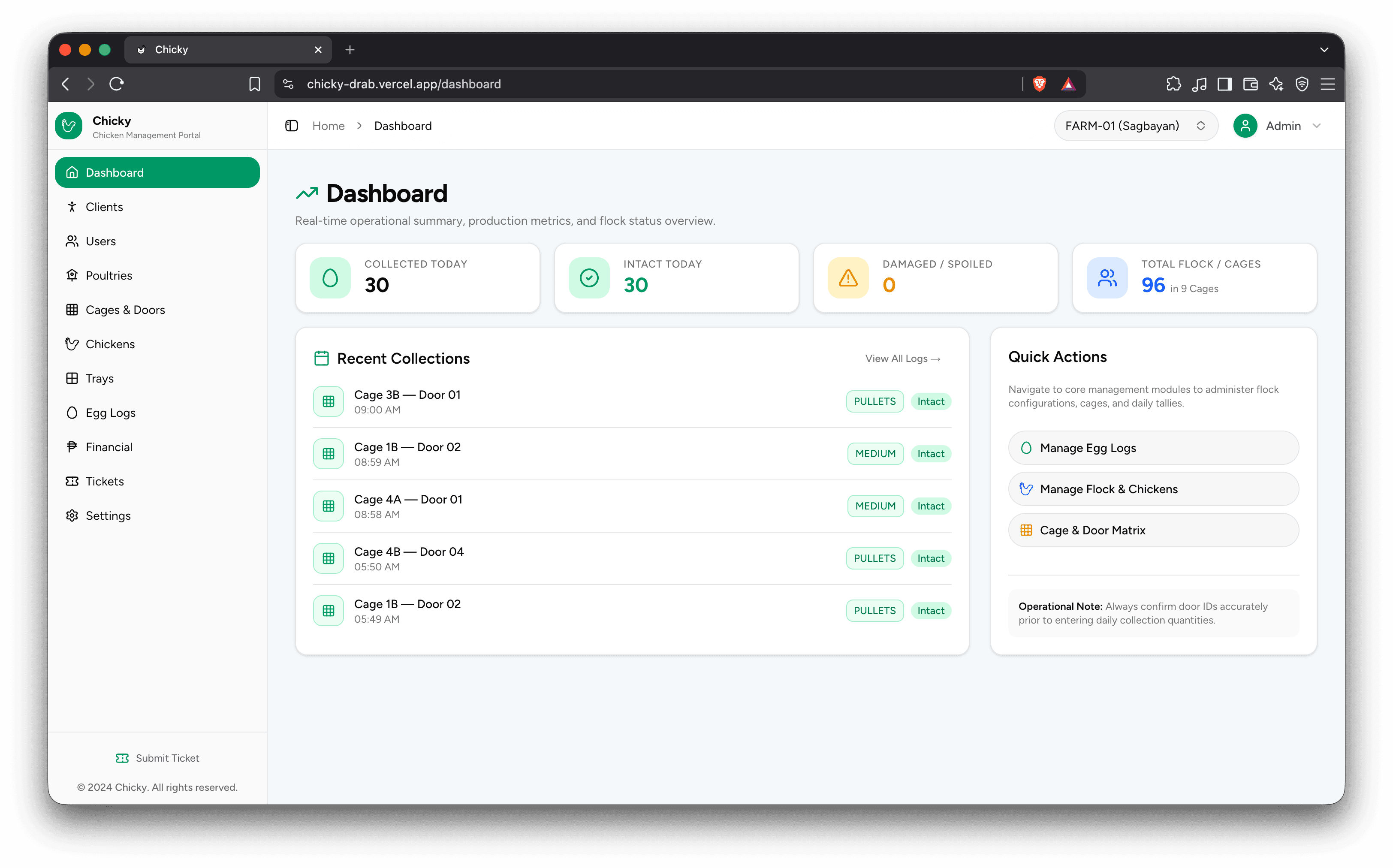Open Settings in the sidebar

(157, 515)
